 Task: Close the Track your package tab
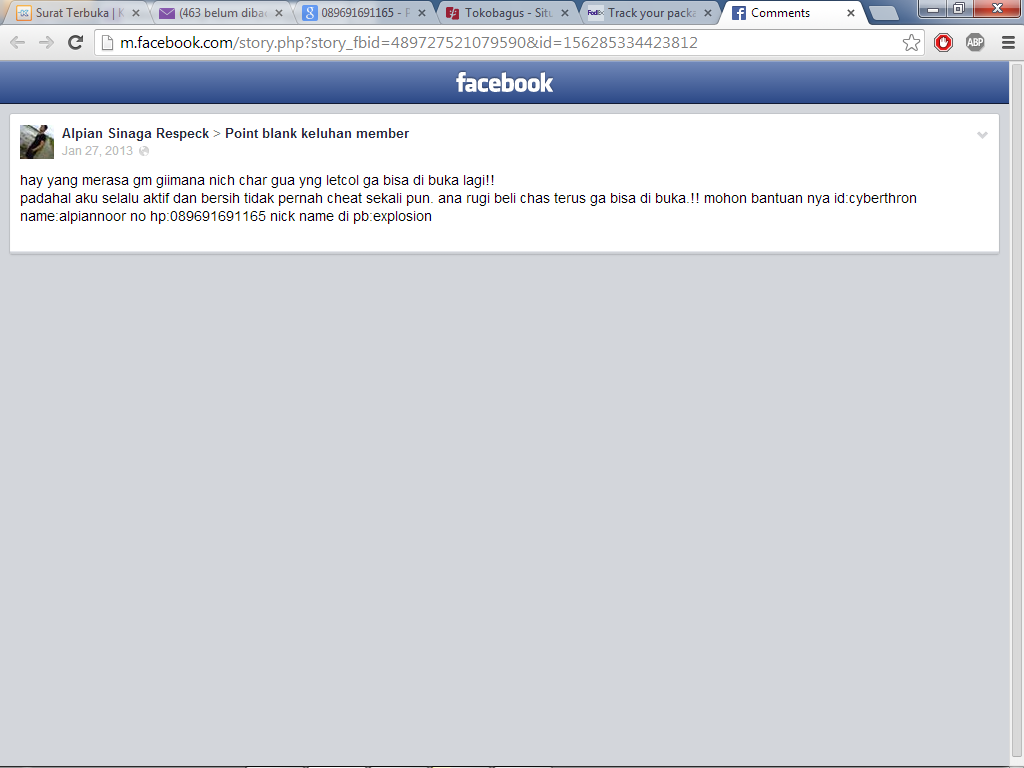pyautogui.click(x=708, y=13)
